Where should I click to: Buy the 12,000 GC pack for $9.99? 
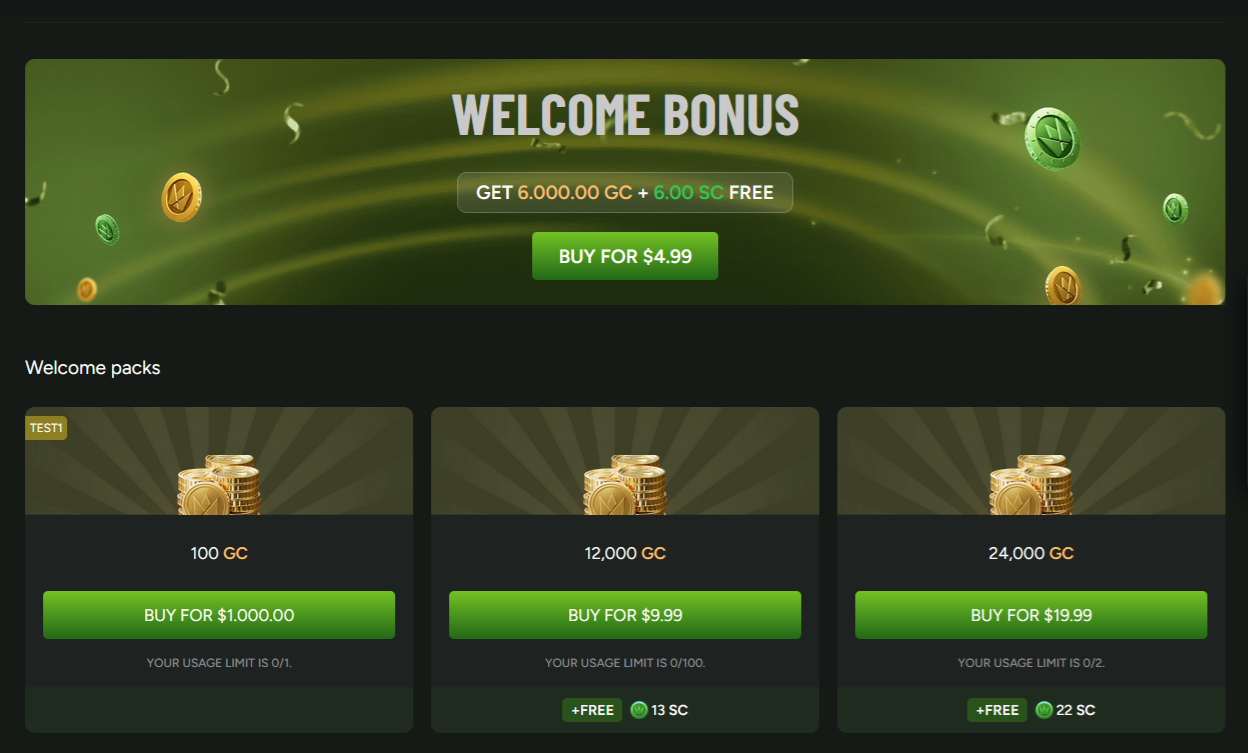pyautogui.click(x=625, y=615)
